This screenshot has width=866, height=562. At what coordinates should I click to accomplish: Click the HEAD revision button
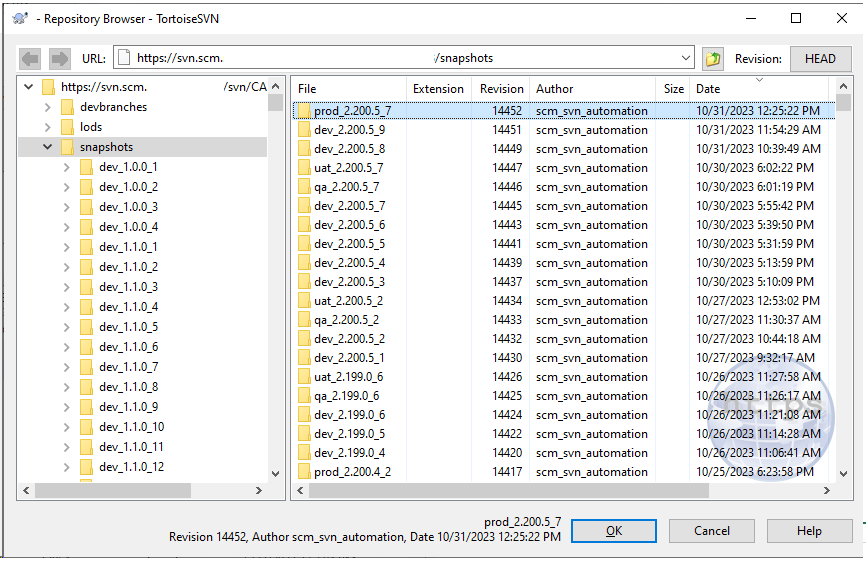pos(820,59)
